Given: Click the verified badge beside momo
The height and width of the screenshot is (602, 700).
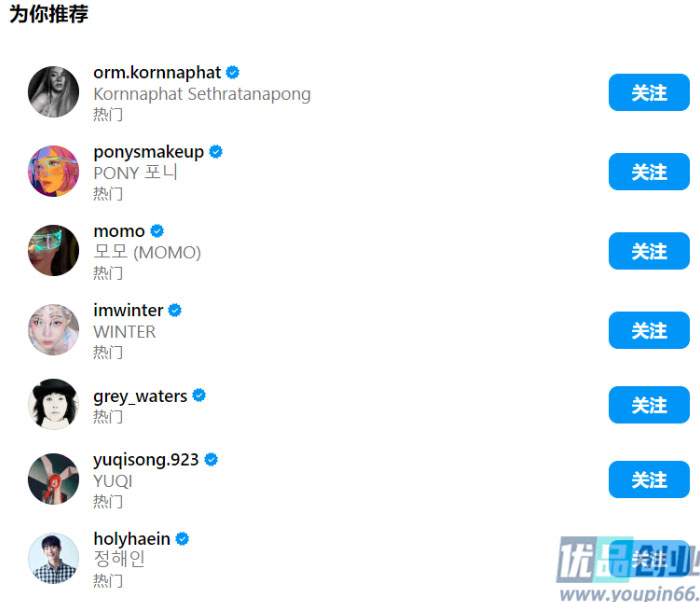Looking at the screenshot, I should coord(157,231).
